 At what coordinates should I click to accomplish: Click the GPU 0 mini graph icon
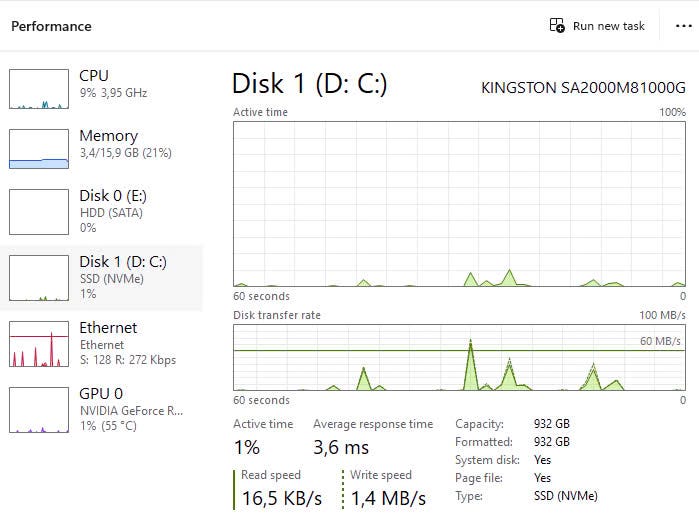click(39, 410)
